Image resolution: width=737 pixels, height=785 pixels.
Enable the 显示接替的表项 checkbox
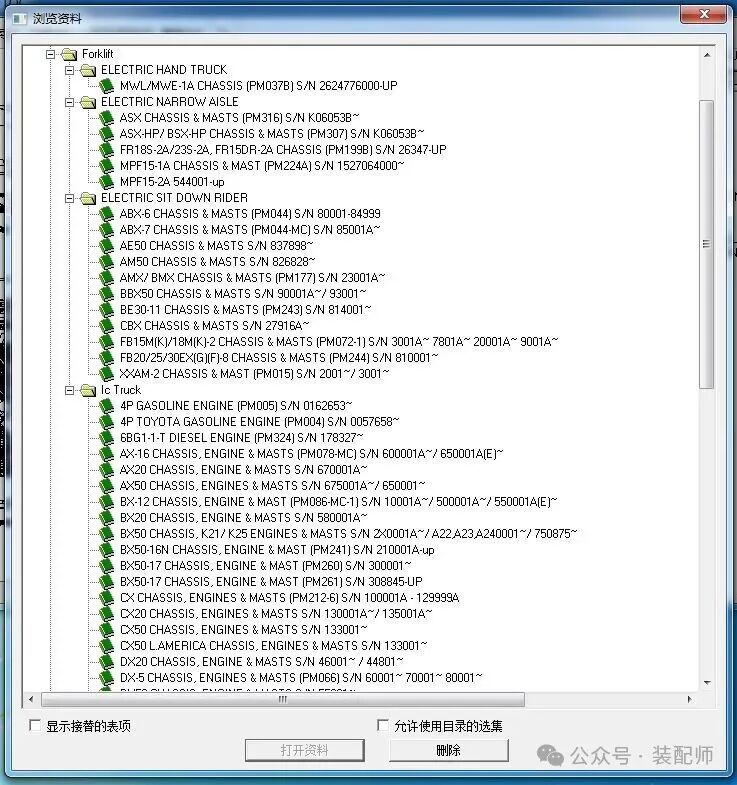click(35, 725)
